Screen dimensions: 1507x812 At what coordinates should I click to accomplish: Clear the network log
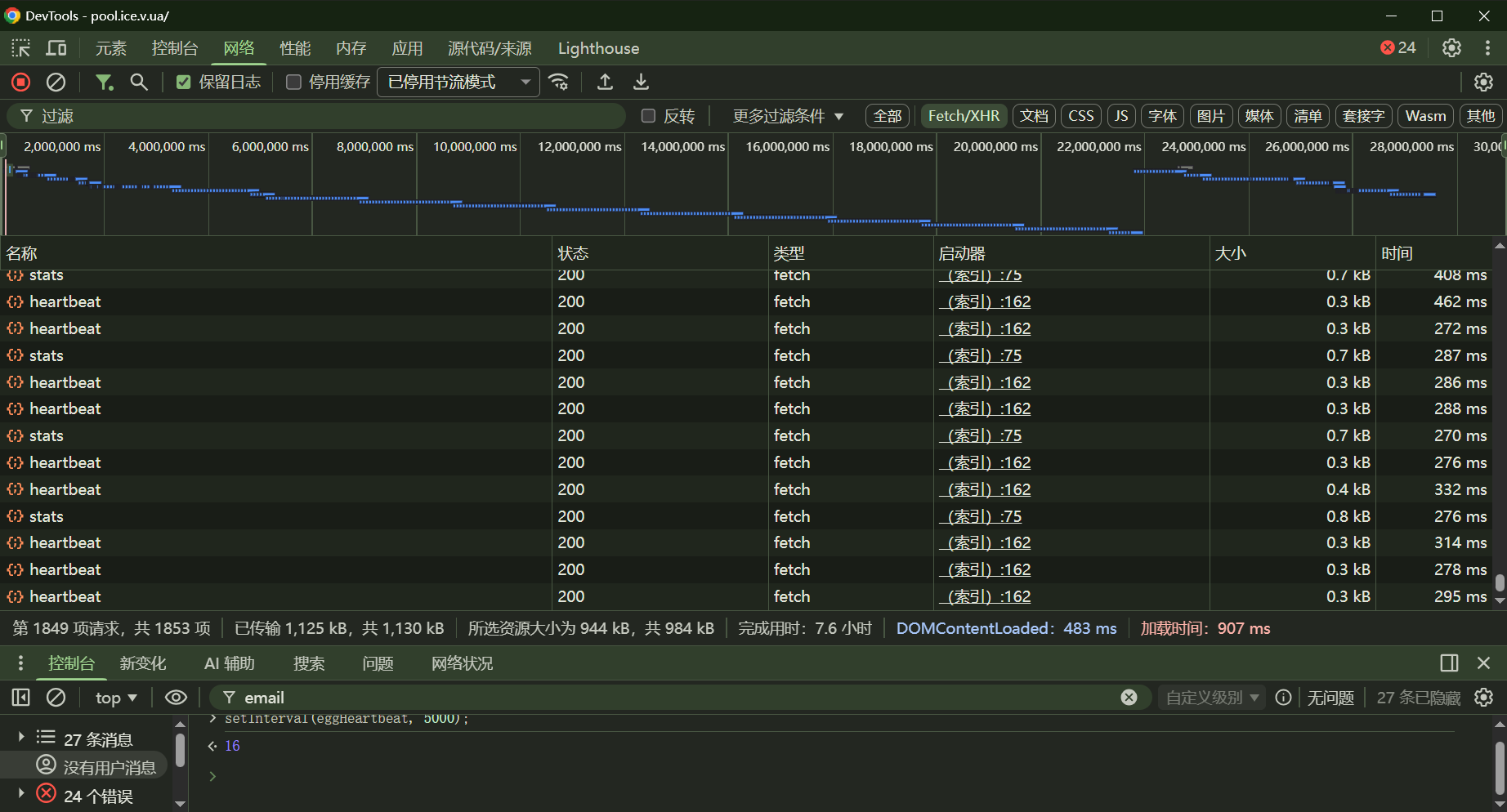(x=56, y=82)
